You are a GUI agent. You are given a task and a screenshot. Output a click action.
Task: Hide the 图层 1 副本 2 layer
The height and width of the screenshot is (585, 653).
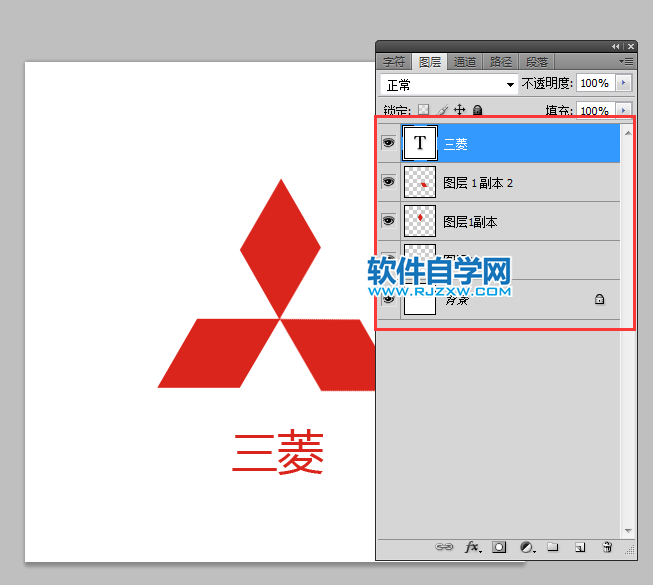388,182
